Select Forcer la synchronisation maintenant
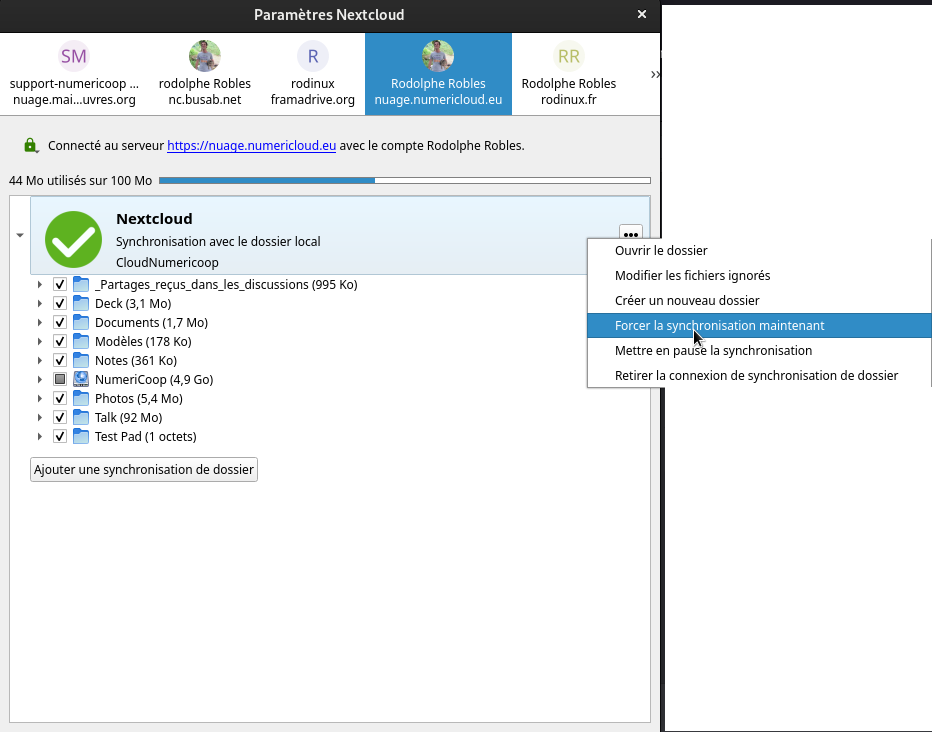 pyautogui.click(x=759, y=326)
